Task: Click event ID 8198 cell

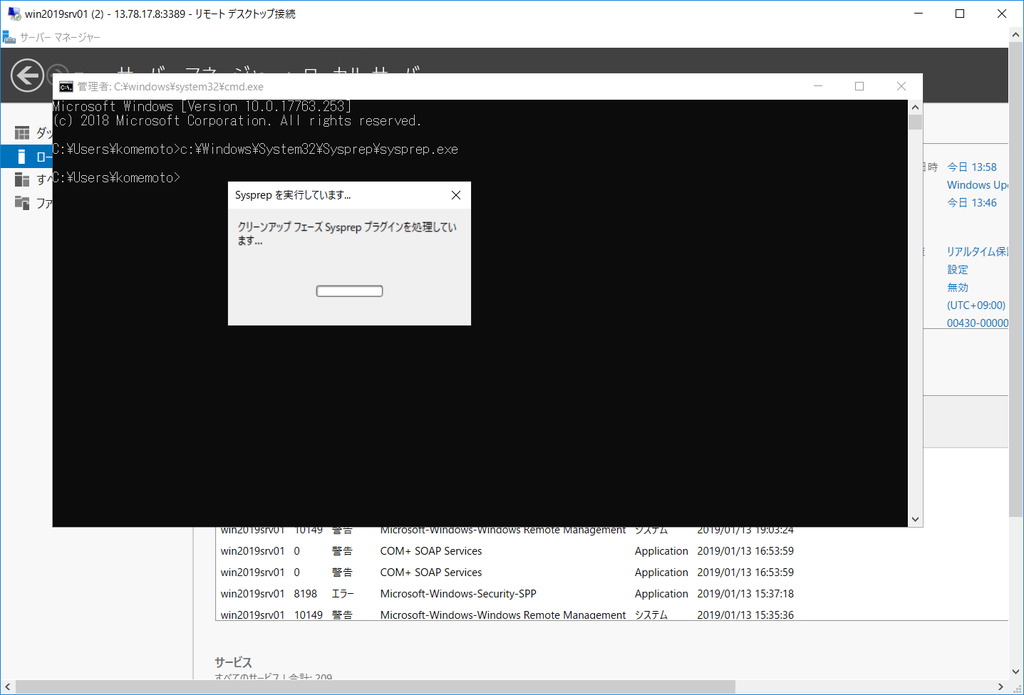Action: pos(306,594)
